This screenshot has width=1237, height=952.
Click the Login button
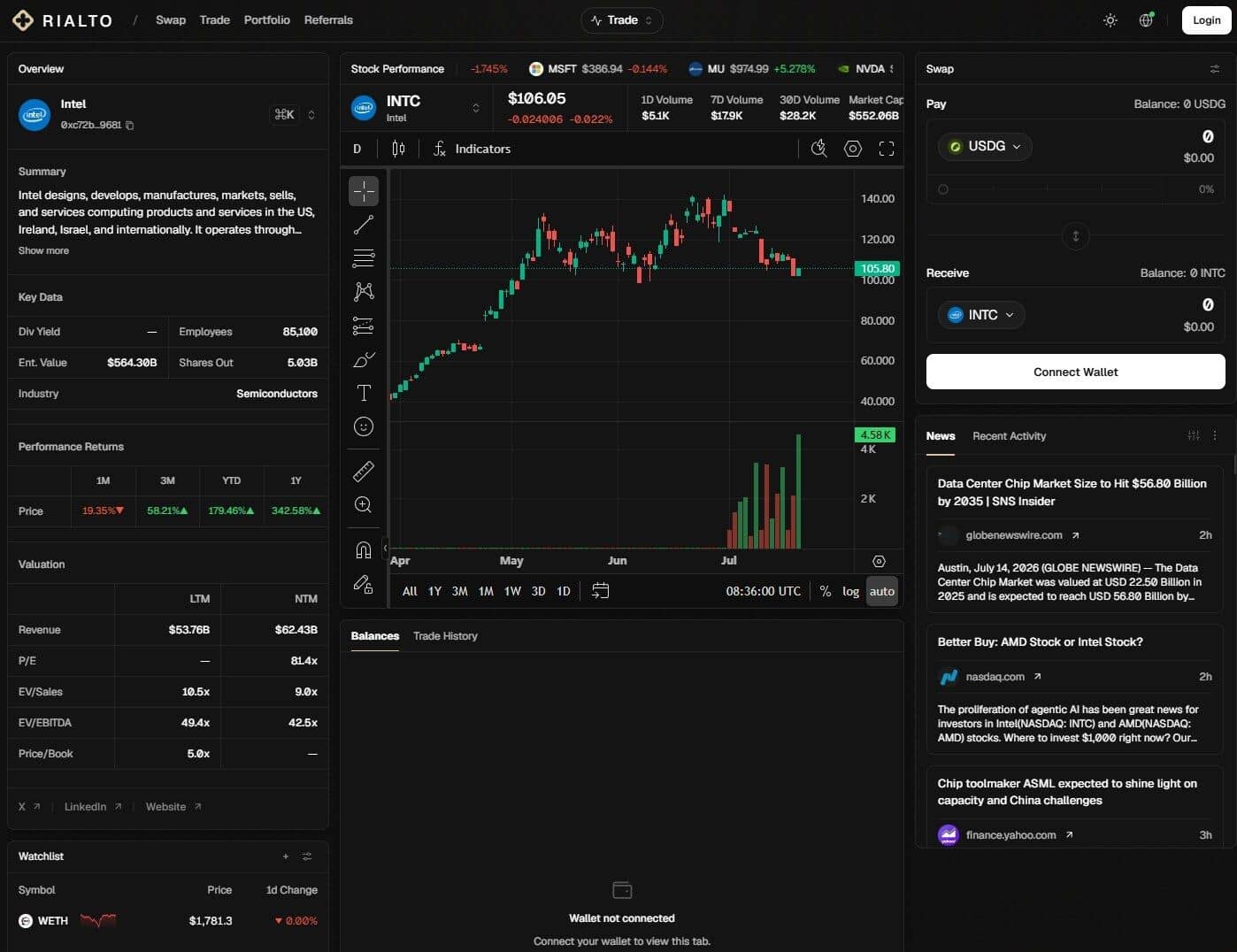pyautogui.click(x=1207, y=20)
